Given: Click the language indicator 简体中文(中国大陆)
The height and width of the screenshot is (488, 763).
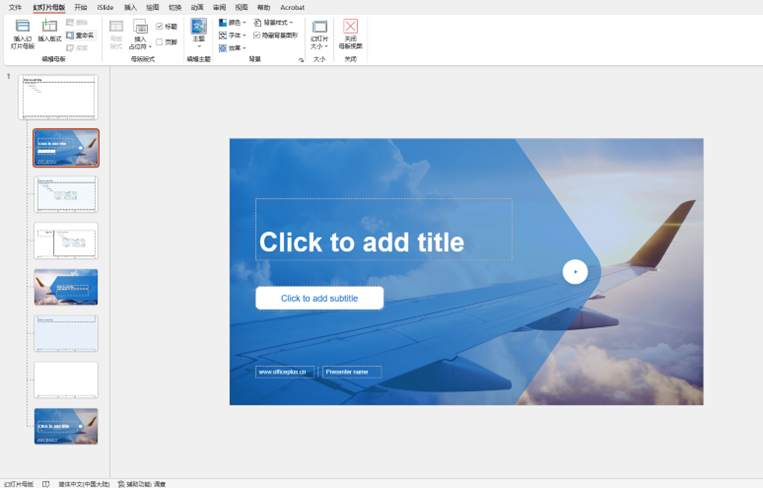Looking at the screenshot, I should click(84, 484).
